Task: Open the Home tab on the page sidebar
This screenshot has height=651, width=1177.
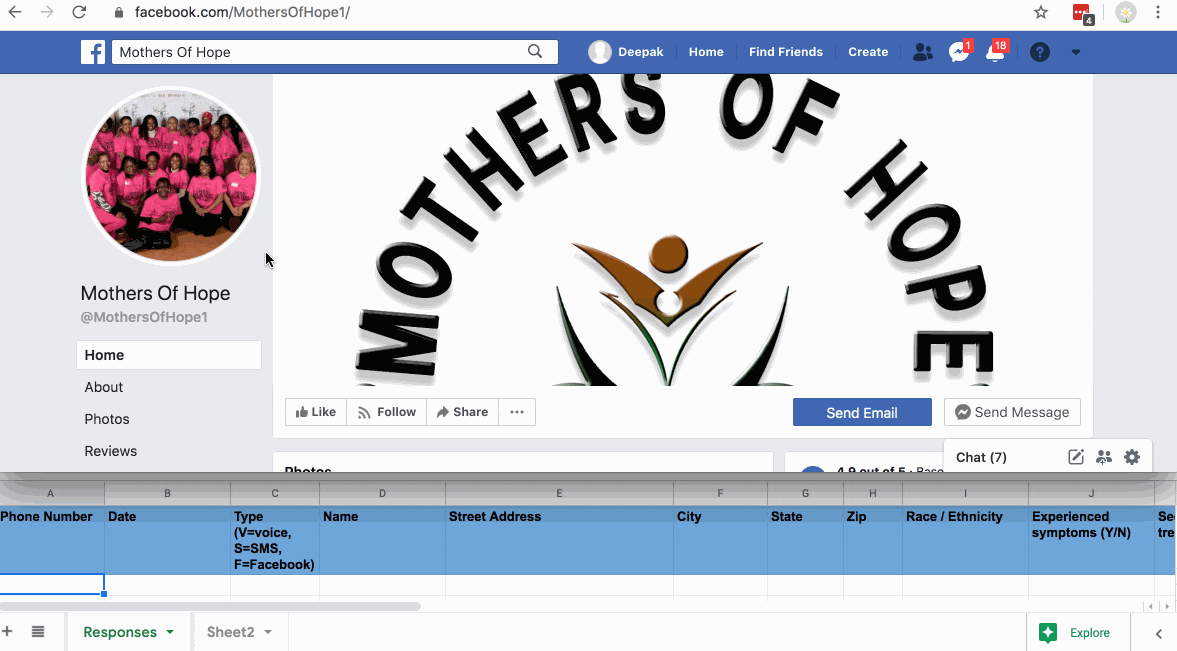Action: click(169, 355)
